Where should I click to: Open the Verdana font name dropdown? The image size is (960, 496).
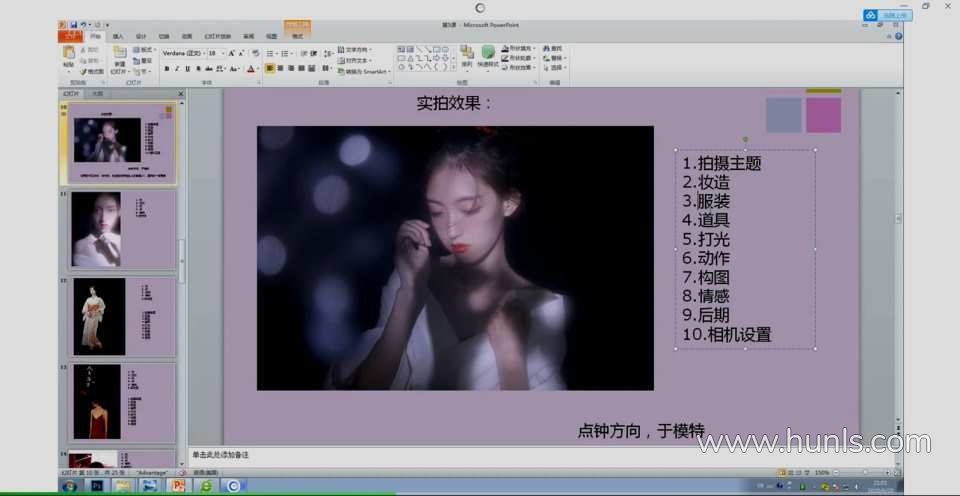point(204,53)
